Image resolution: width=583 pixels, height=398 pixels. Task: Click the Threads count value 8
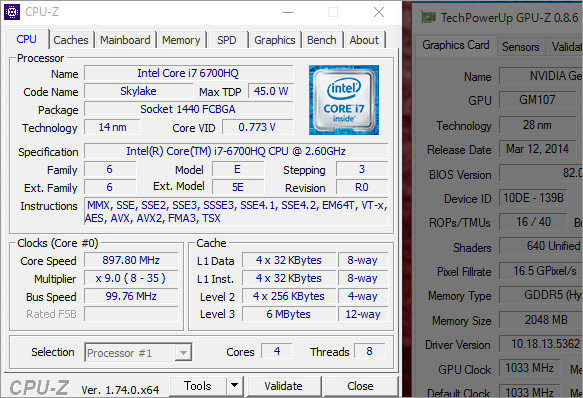tap(370, 351)
